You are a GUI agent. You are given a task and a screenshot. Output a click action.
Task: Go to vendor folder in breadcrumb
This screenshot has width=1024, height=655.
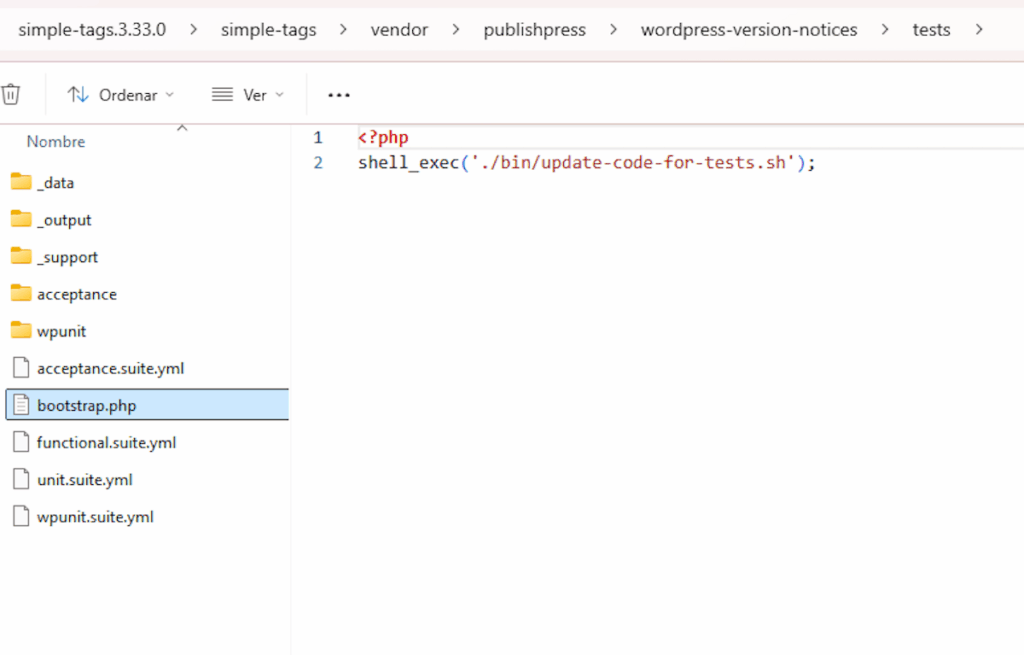[400, 30]
